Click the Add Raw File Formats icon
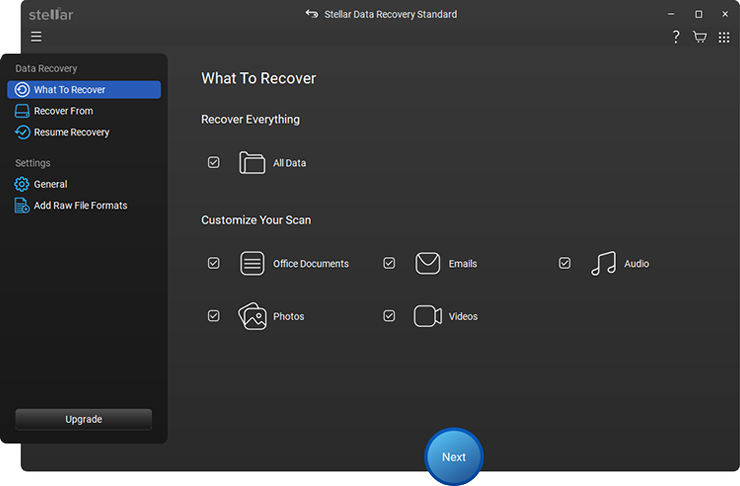The width and height of the screenshot is (740, 486). 22,206
